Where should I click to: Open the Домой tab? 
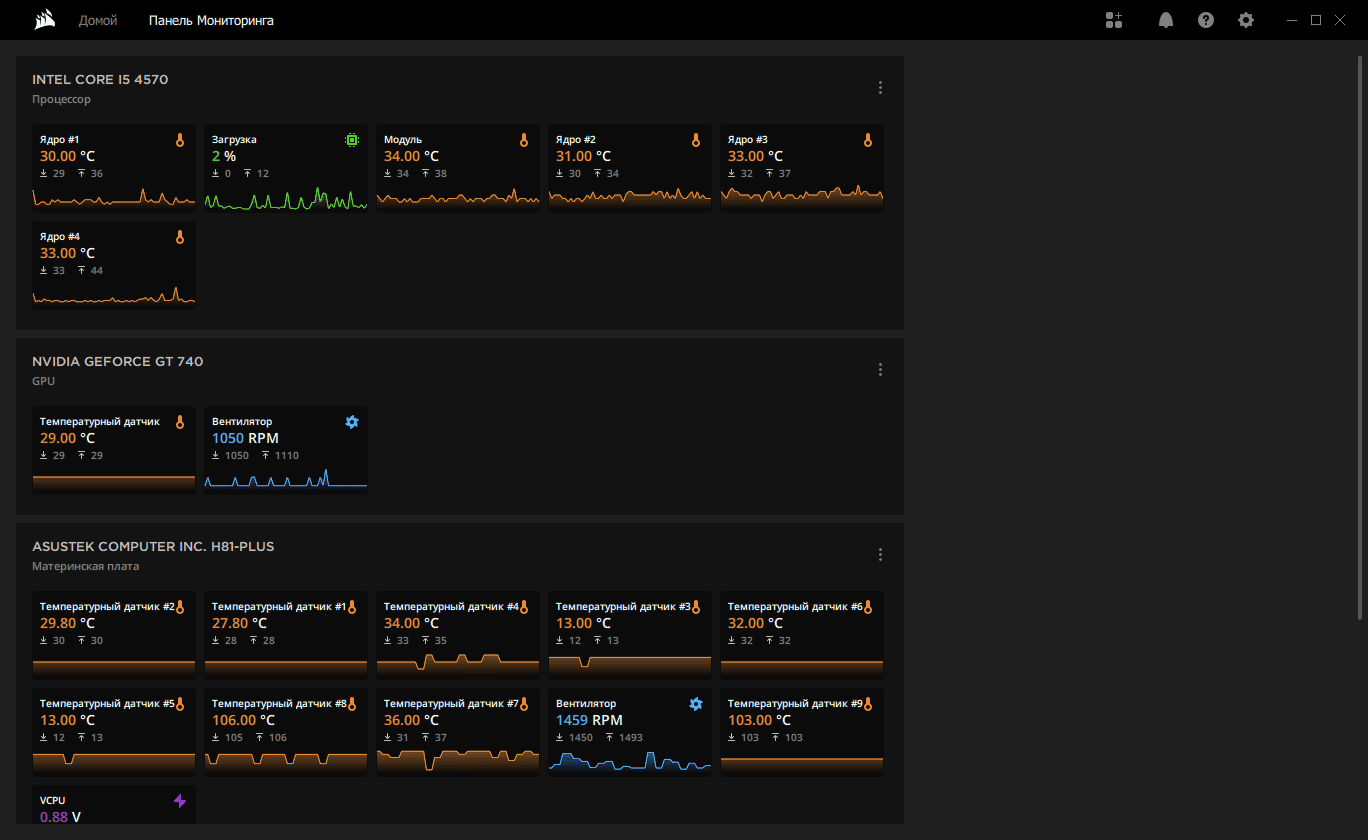(x=98, y=20)
